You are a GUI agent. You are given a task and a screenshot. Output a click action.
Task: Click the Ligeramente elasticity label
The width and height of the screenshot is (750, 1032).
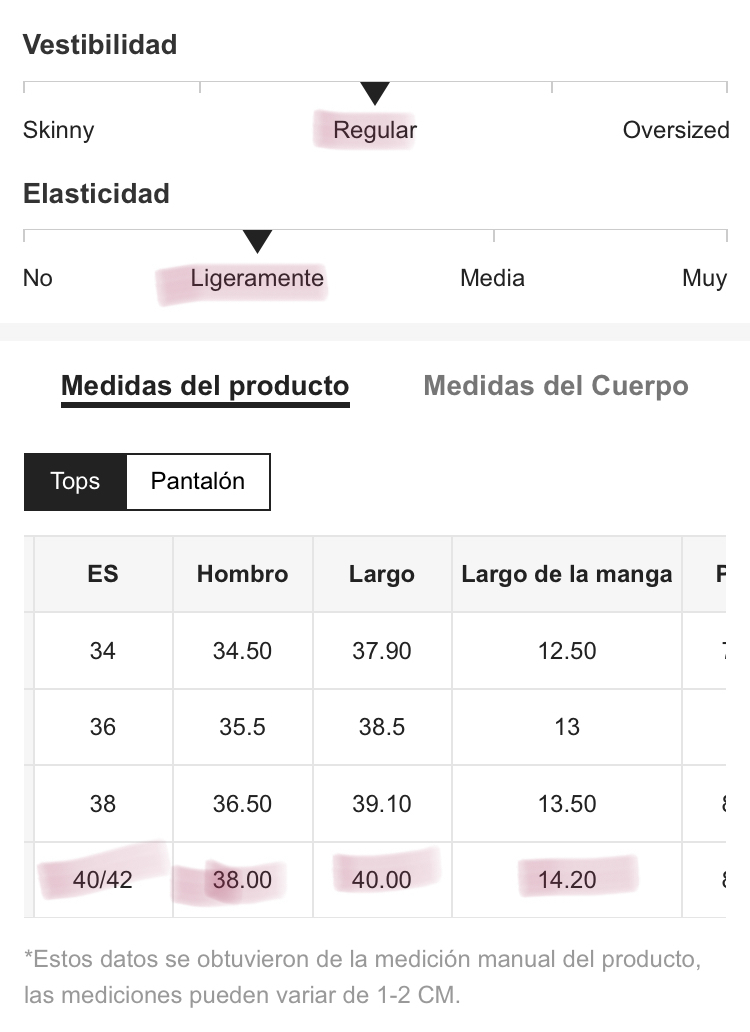tap(257, 278)
